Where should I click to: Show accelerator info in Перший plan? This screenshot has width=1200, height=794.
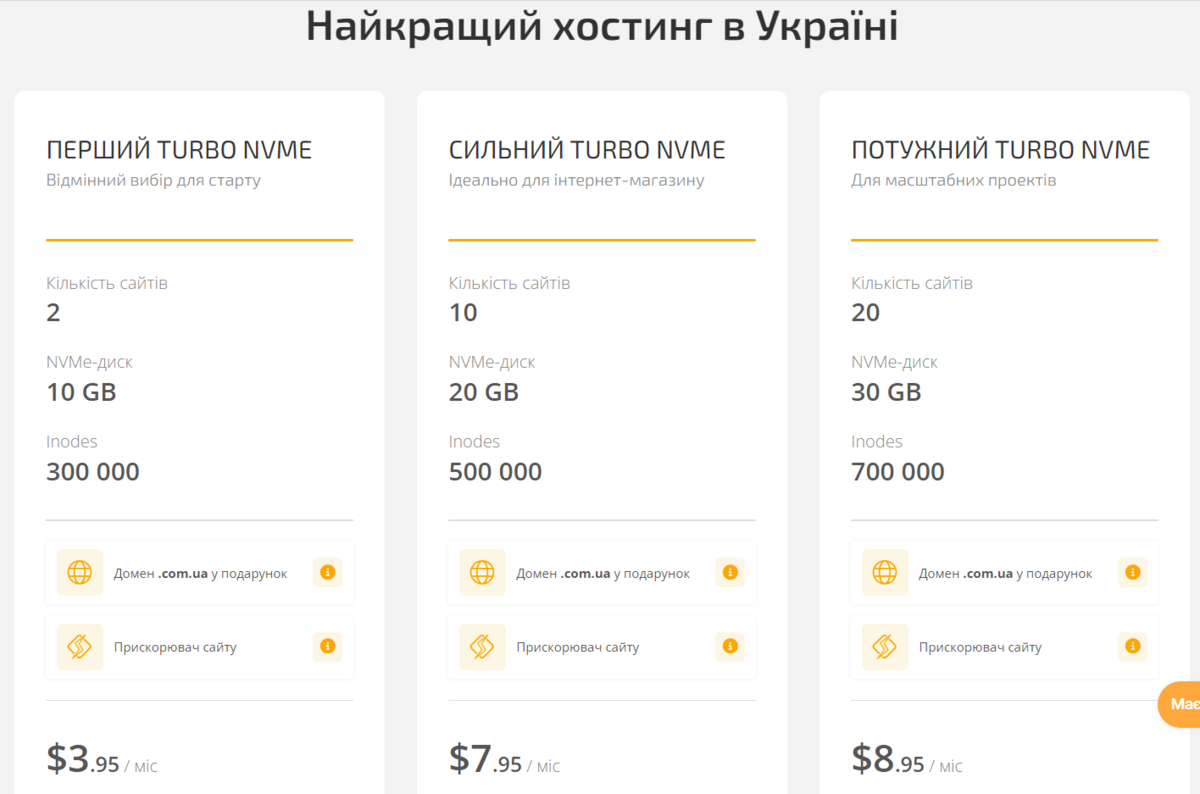pos(327,647)
